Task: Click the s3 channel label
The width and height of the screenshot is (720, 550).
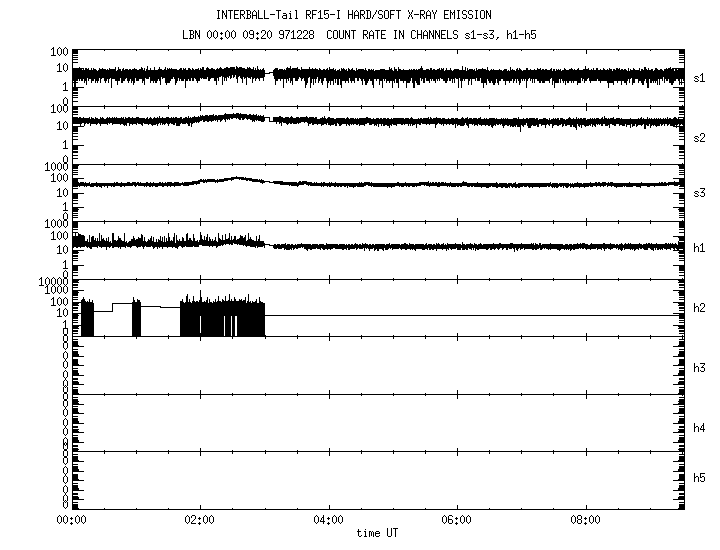Action: click(x=700, y=192)
